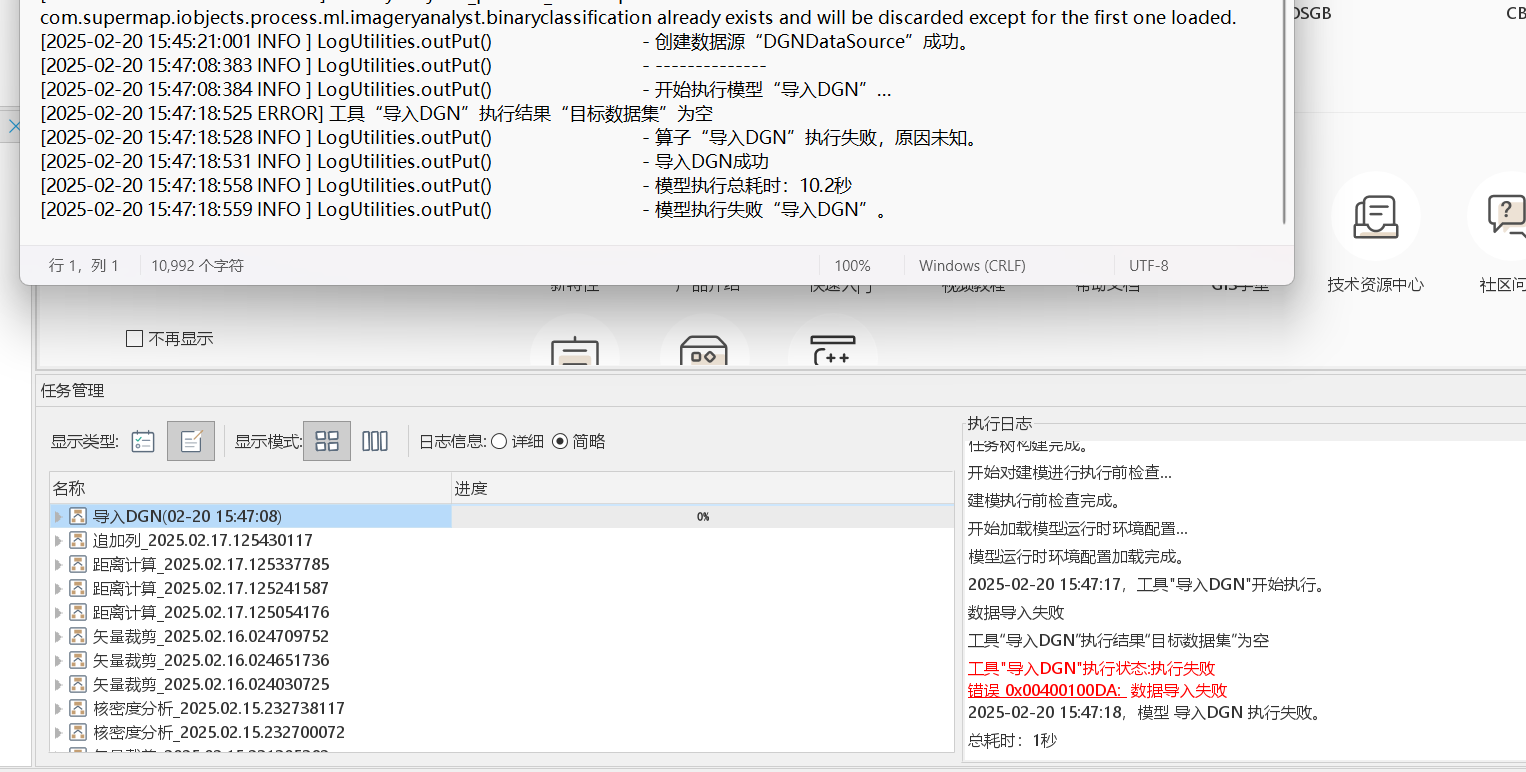Image resolution: width=1526 pixels, height=772 pixels.
Task: Expand the 导入DGN(02-20 15:47:08) task entry
Action: 57,515
